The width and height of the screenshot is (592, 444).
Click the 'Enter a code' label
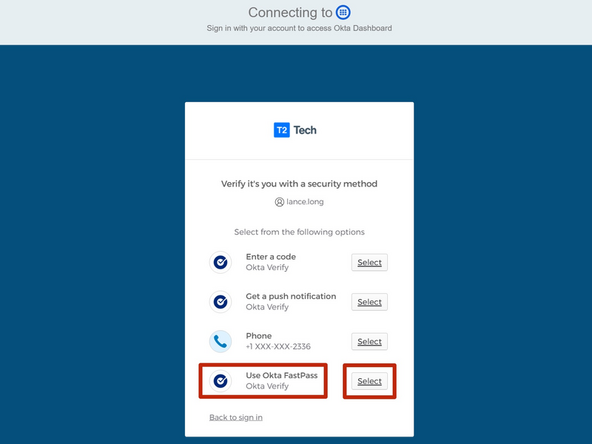coord(271,257)
